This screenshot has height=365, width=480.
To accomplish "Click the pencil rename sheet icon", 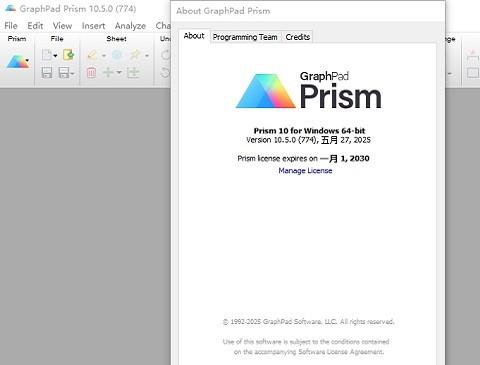I will click(x=92, y=55).
